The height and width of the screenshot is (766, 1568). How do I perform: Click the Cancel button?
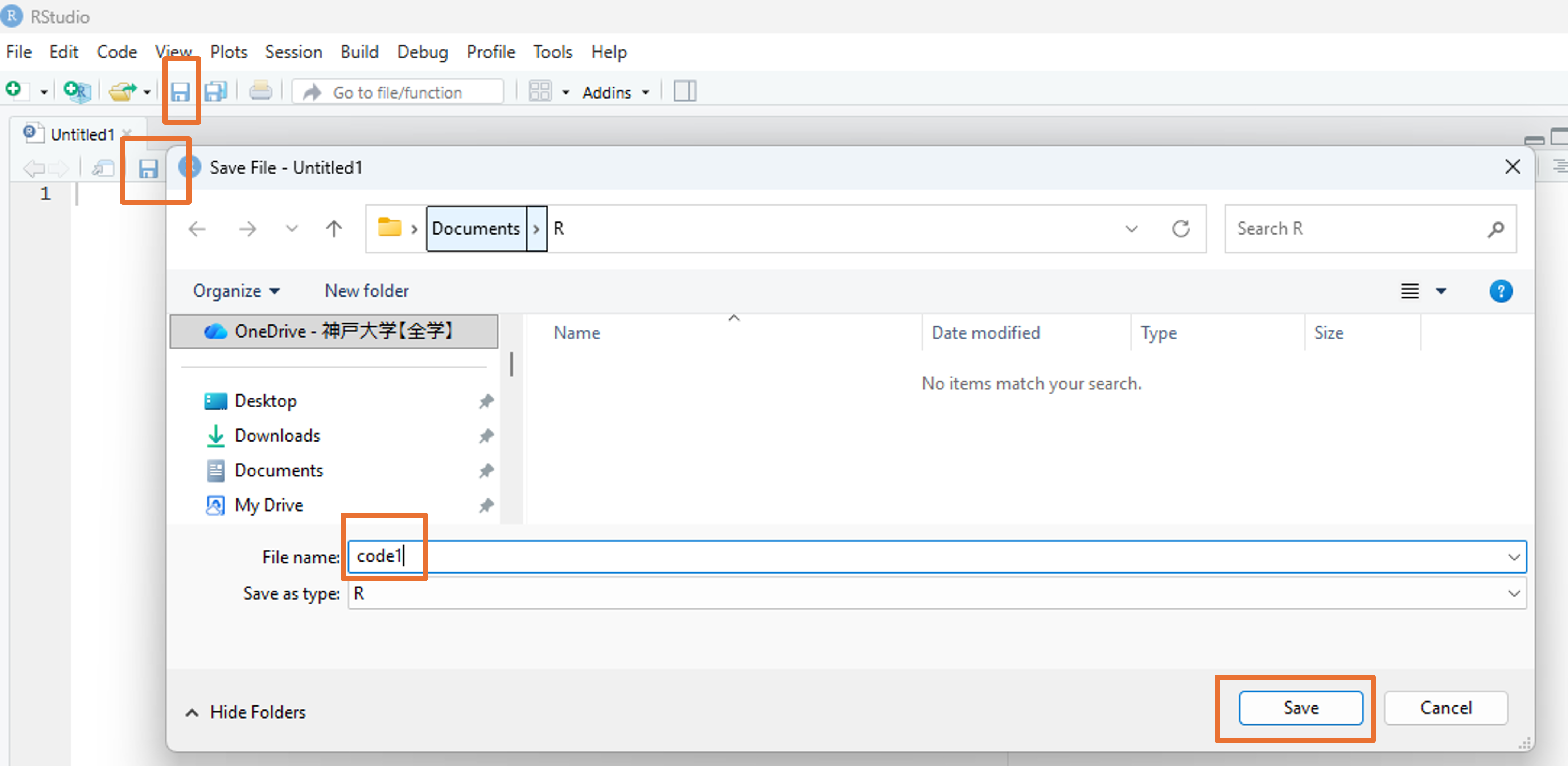click(1445, 708)
